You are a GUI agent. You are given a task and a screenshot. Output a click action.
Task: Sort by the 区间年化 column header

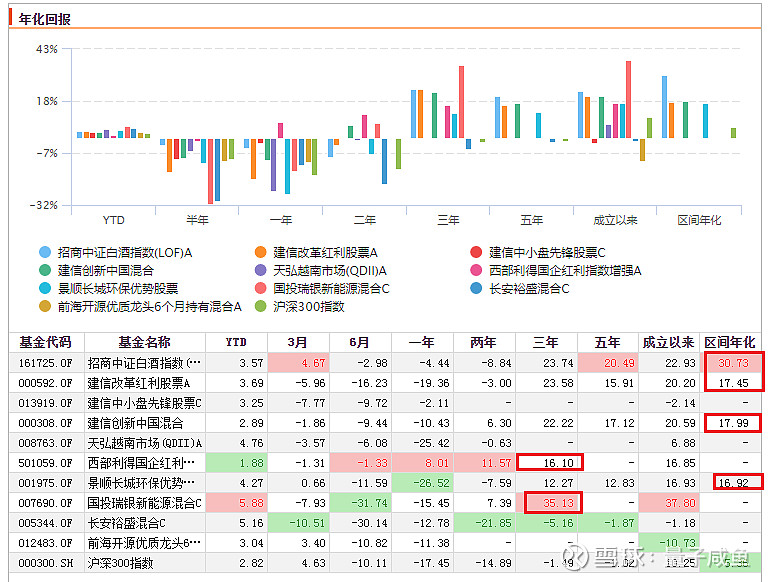coord(730,343)
